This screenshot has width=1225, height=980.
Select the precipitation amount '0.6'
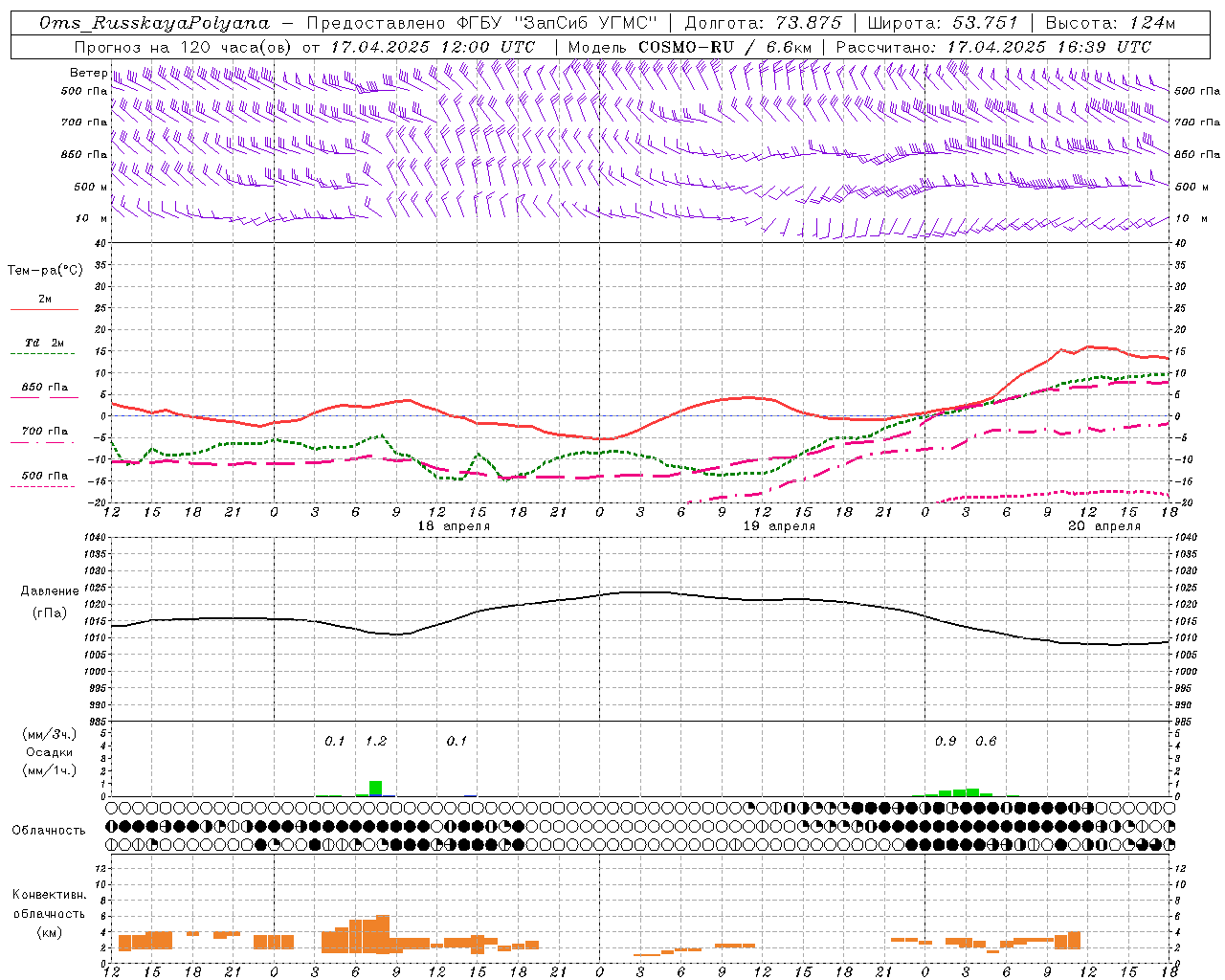click(986, 742)
